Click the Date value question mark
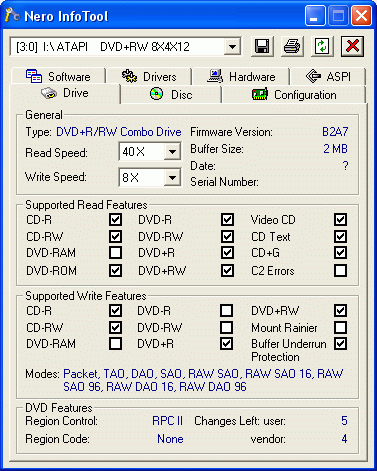 tap(346, 166)
